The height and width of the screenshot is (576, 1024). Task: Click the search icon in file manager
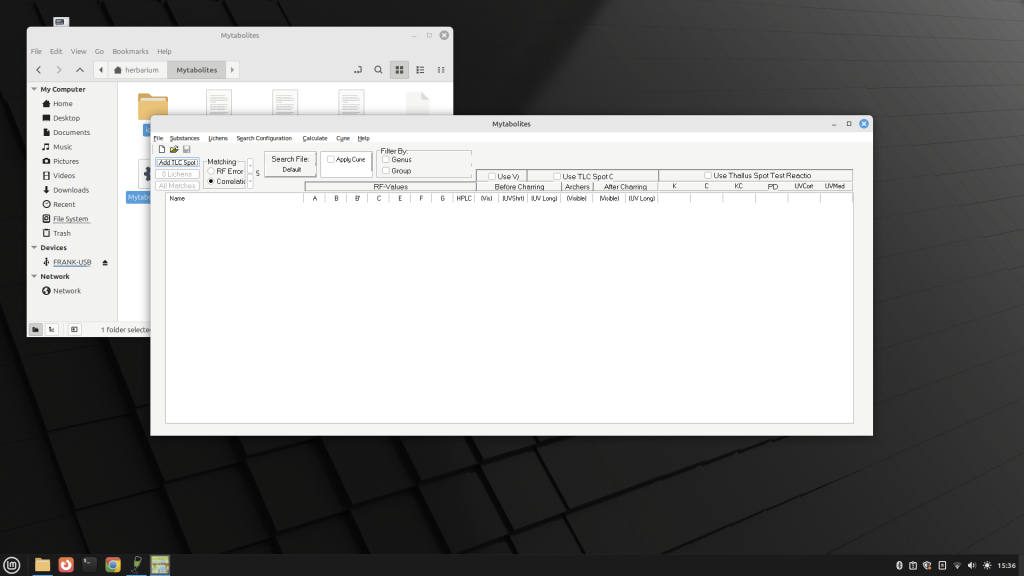point(378,70)
